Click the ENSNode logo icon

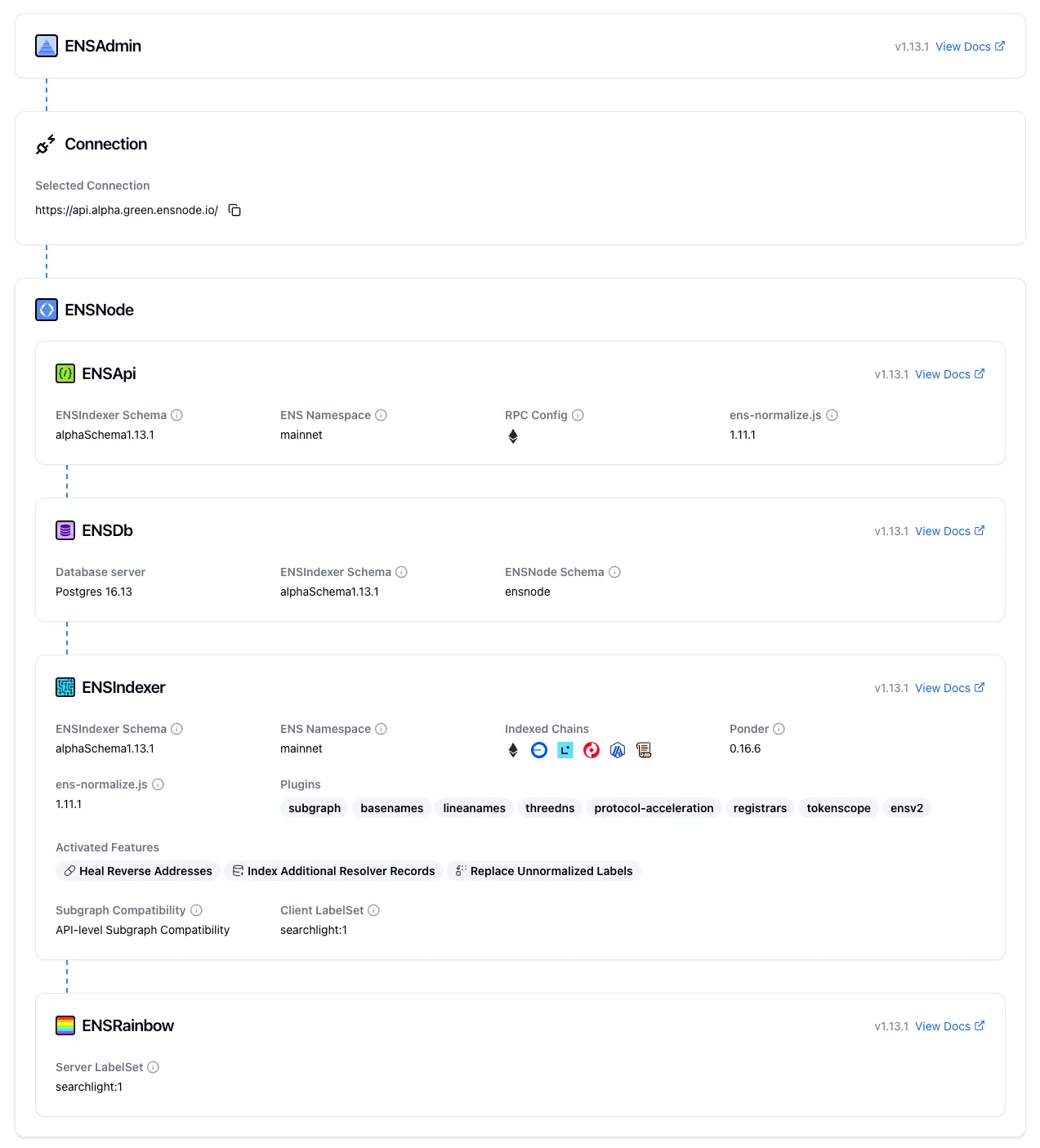coord(47,310)
